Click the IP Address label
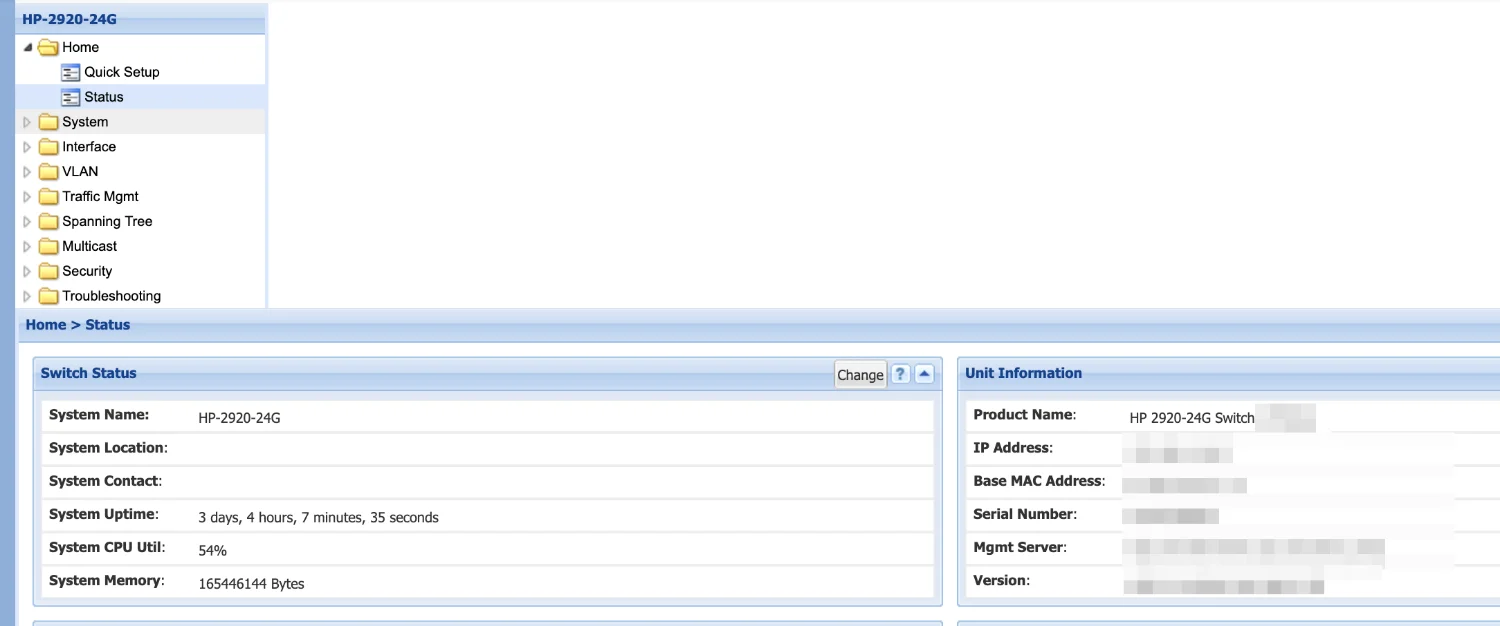The image size is (1500, 626). click(x=1013, y=448)
